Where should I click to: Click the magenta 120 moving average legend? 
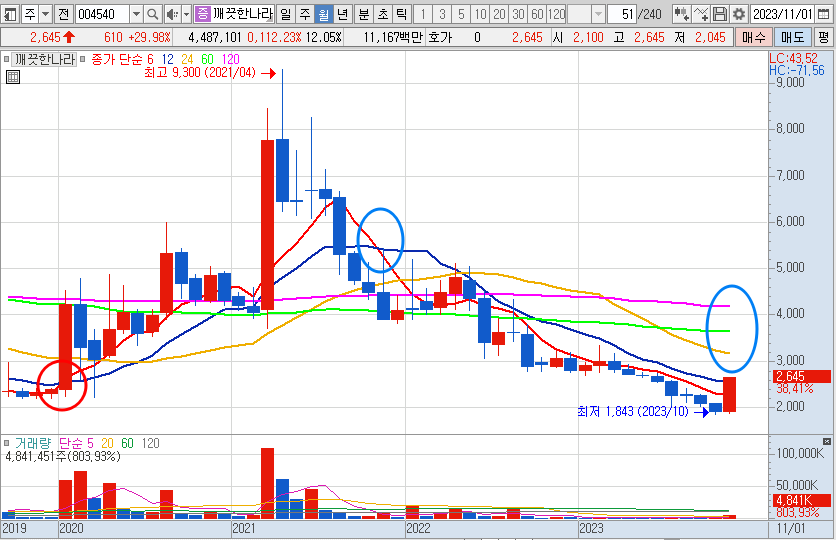tap(230, 59)
